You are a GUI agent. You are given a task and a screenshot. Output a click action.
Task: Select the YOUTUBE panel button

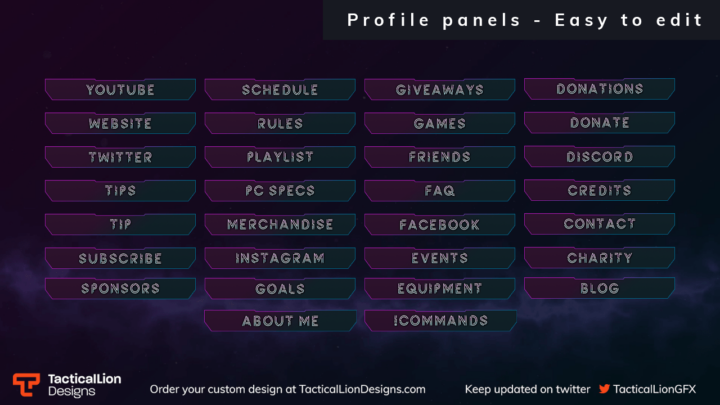[120, 90]
